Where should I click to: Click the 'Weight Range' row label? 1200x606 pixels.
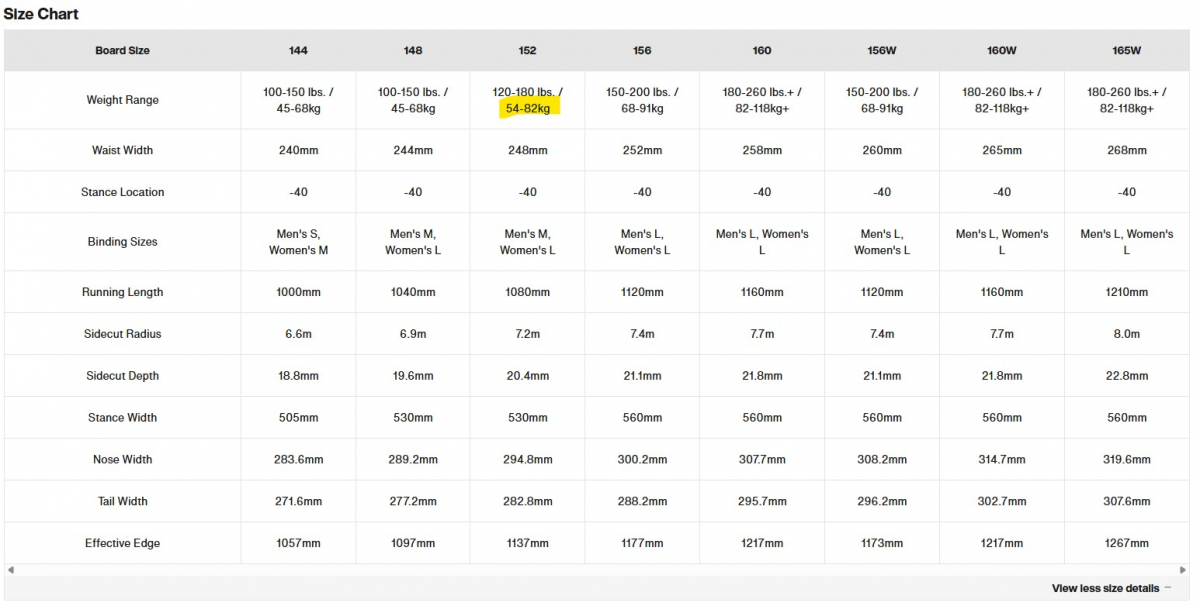point(122,100)
